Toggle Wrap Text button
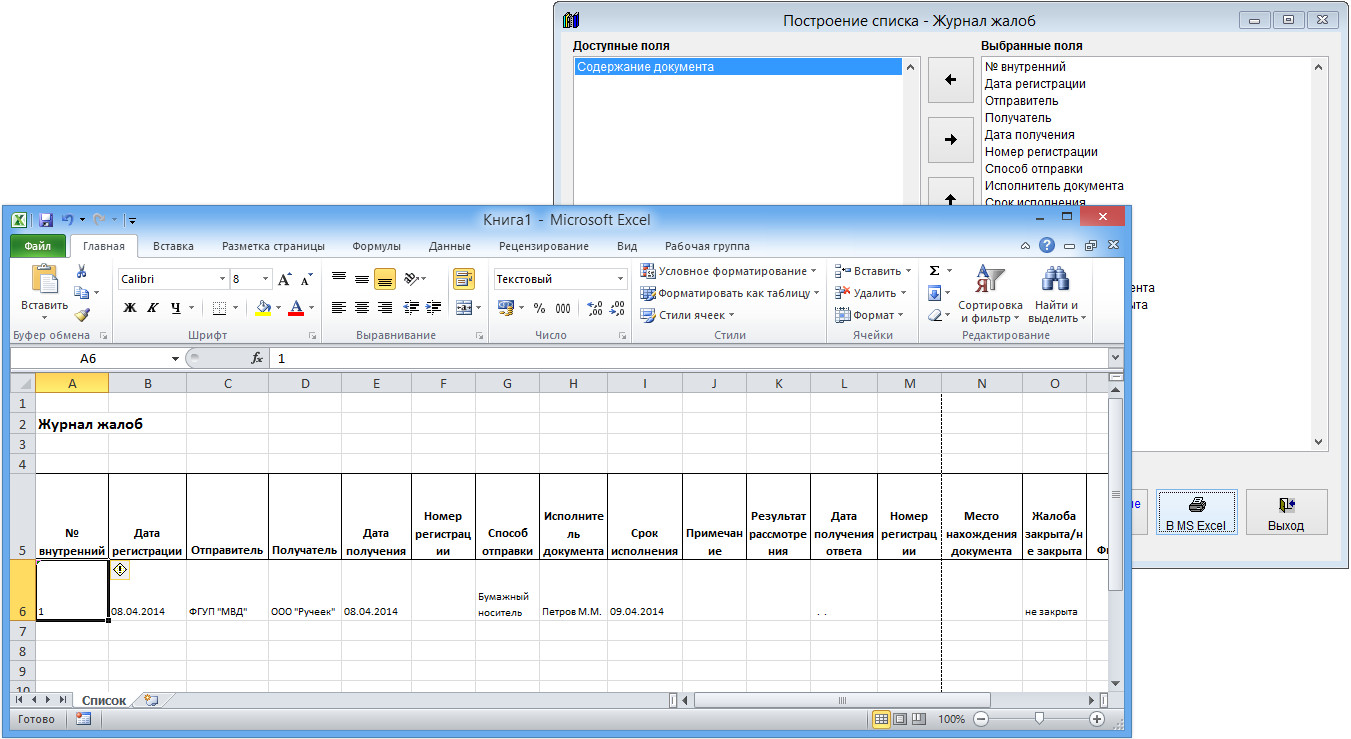1351x739 pixels. [x=463, y=279]
